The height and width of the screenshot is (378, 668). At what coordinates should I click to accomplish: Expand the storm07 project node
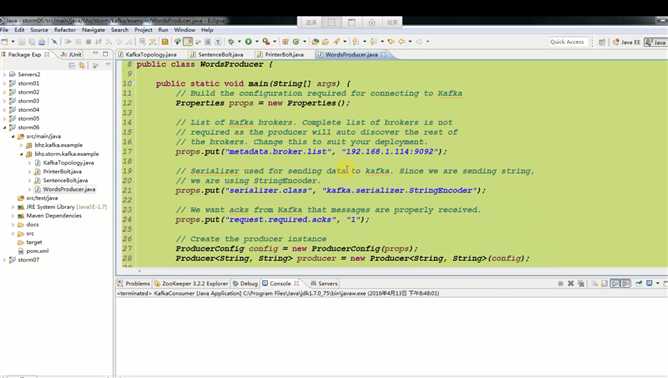[x=5, y=260]
